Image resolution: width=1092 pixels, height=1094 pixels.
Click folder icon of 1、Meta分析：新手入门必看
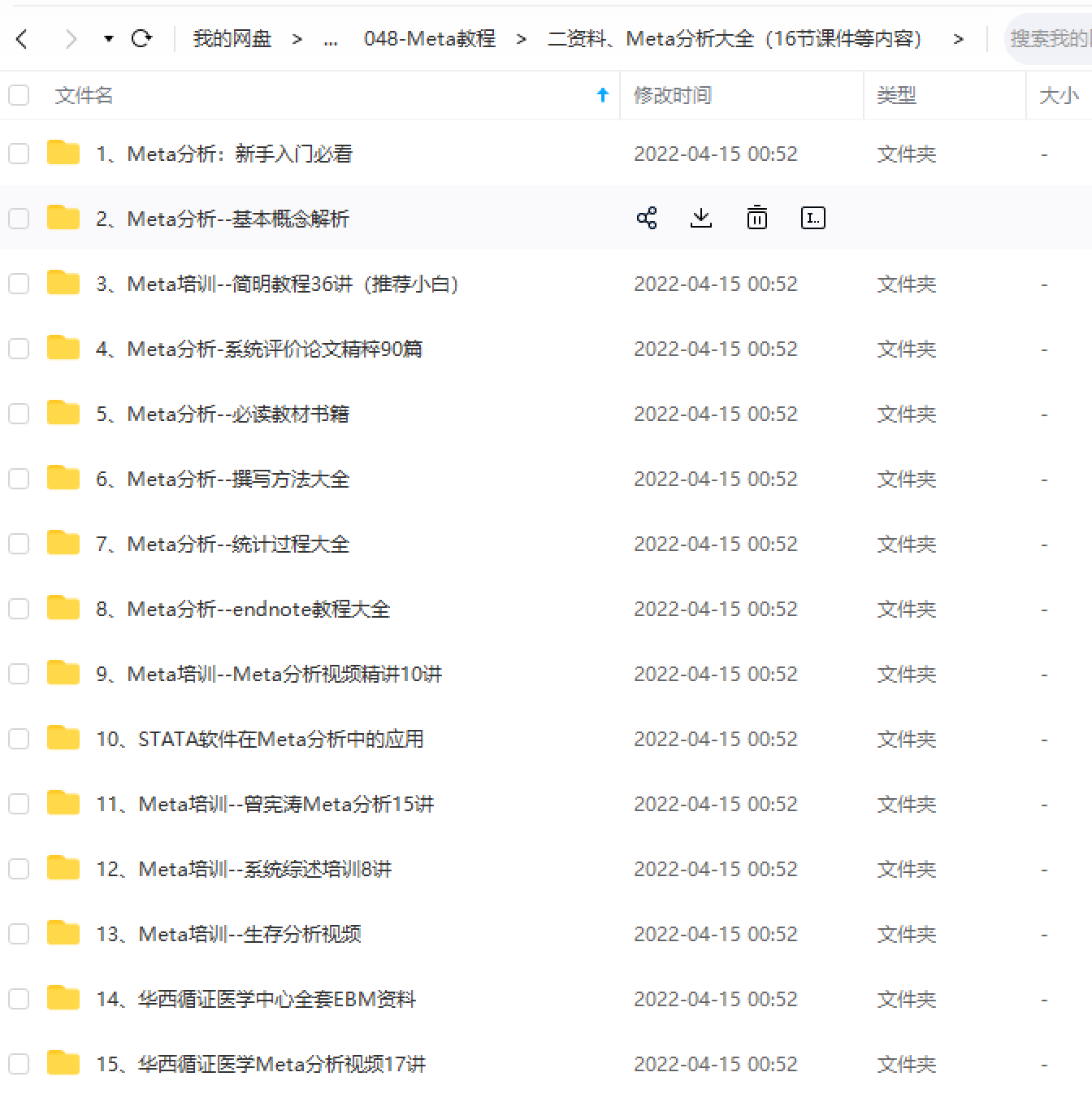click(63, 153)
